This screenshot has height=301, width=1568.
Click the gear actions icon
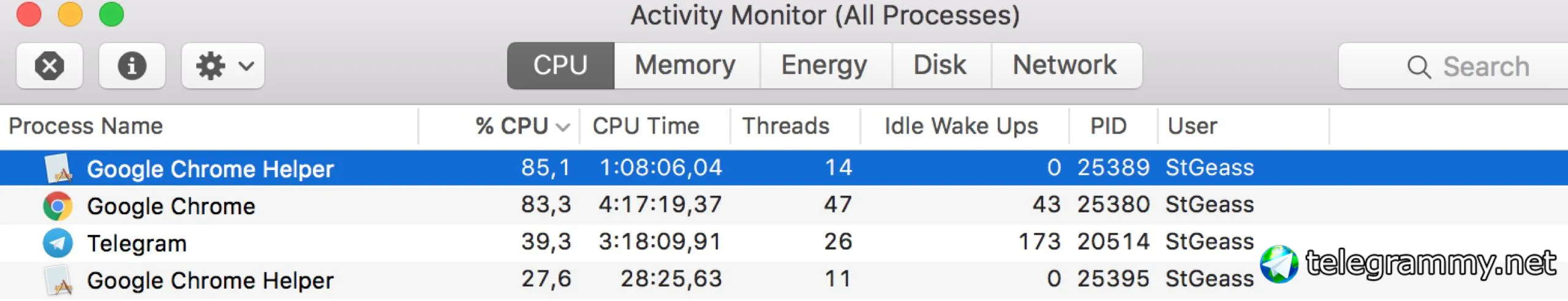click(x=211, y=65)
